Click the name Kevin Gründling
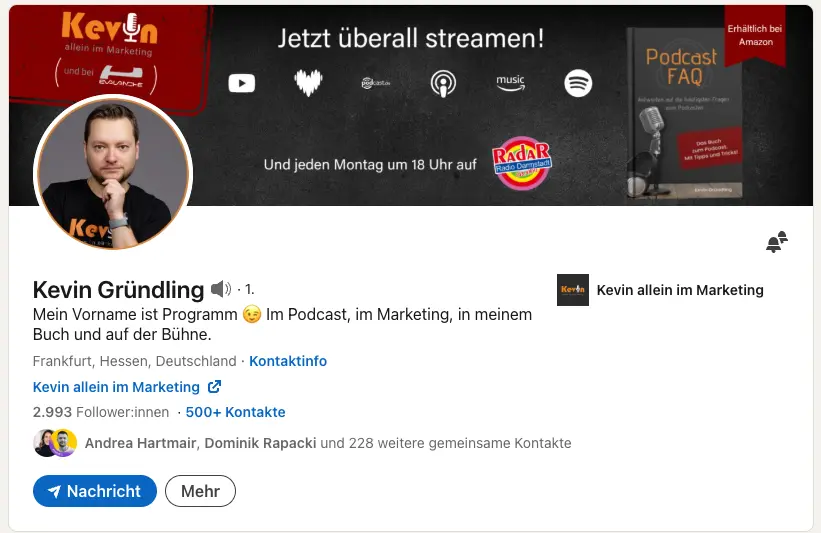Screen dimensions: 821x533 (118, 290)
